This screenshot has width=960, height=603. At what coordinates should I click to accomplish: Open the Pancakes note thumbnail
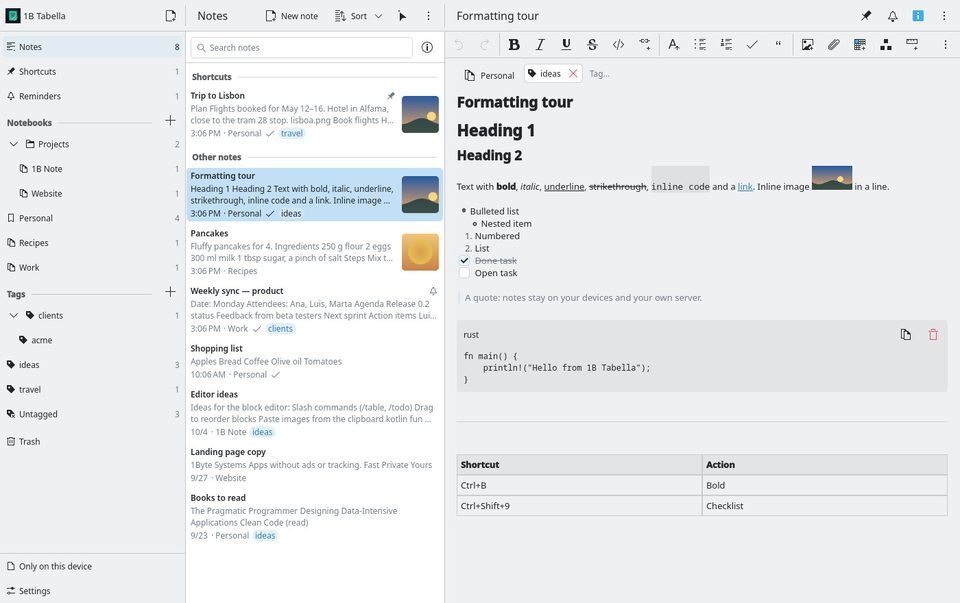click(420, 252)
